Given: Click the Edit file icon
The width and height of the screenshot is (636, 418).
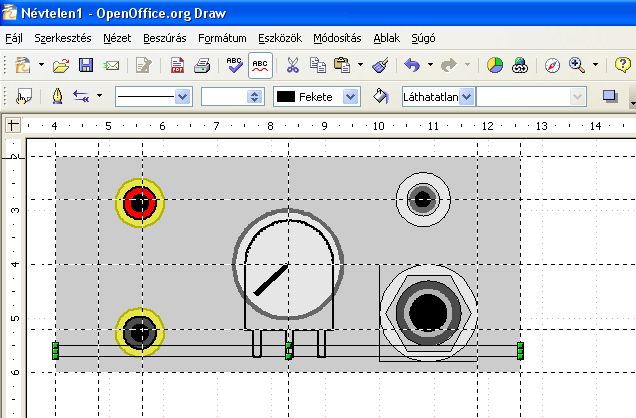Looking at the screenshot, I should (143, 65).
